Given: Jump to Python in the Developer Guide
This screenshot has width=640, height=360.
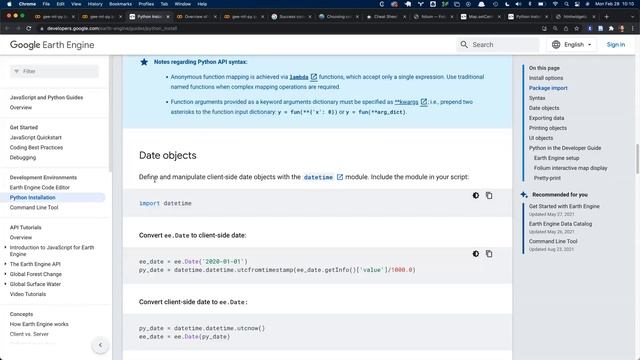Looking at the screenshot, I should [x=565, y=148].
